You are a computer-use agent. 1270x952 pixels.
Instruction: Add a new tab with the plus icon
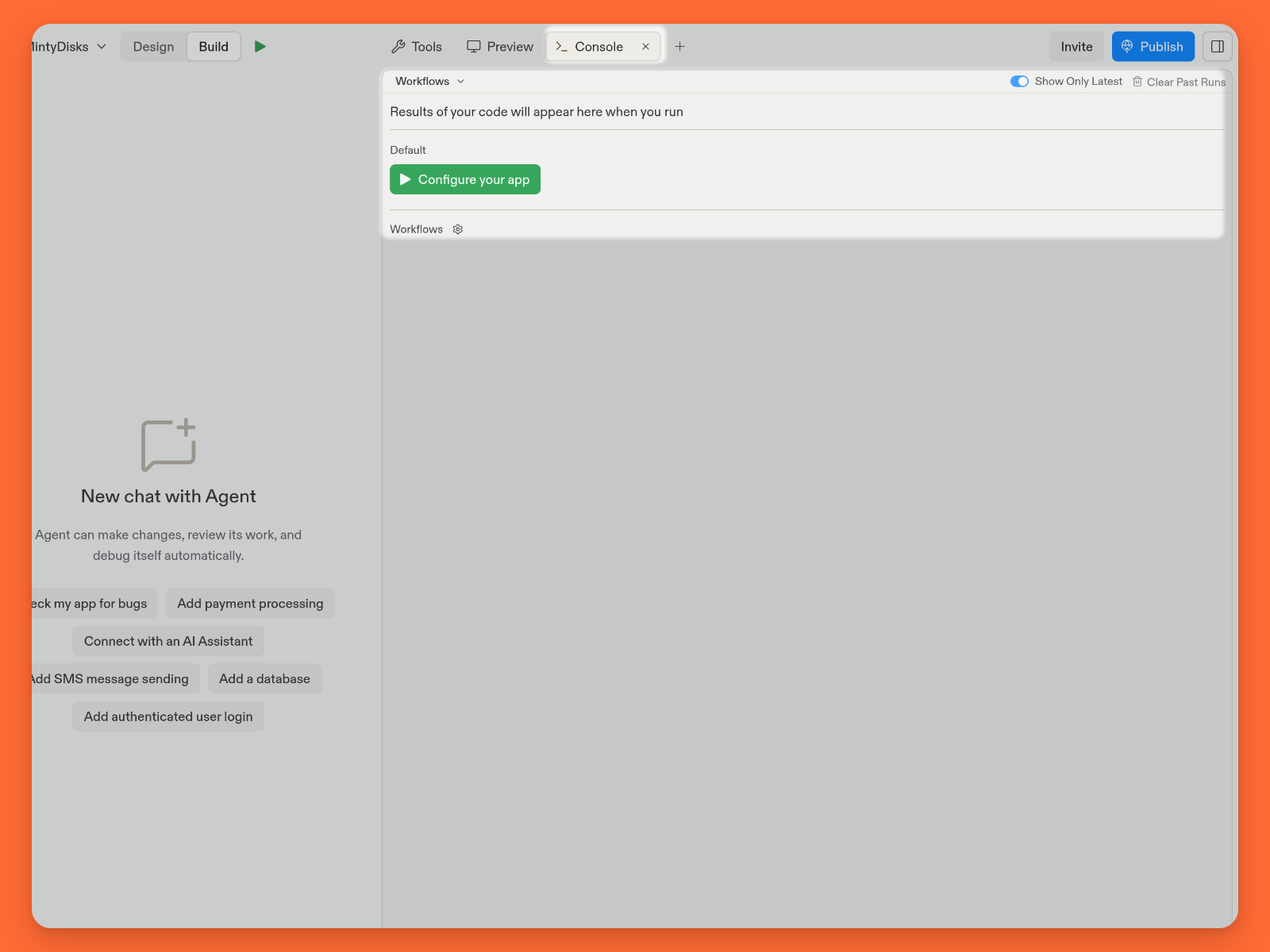(x=680, y=47)
